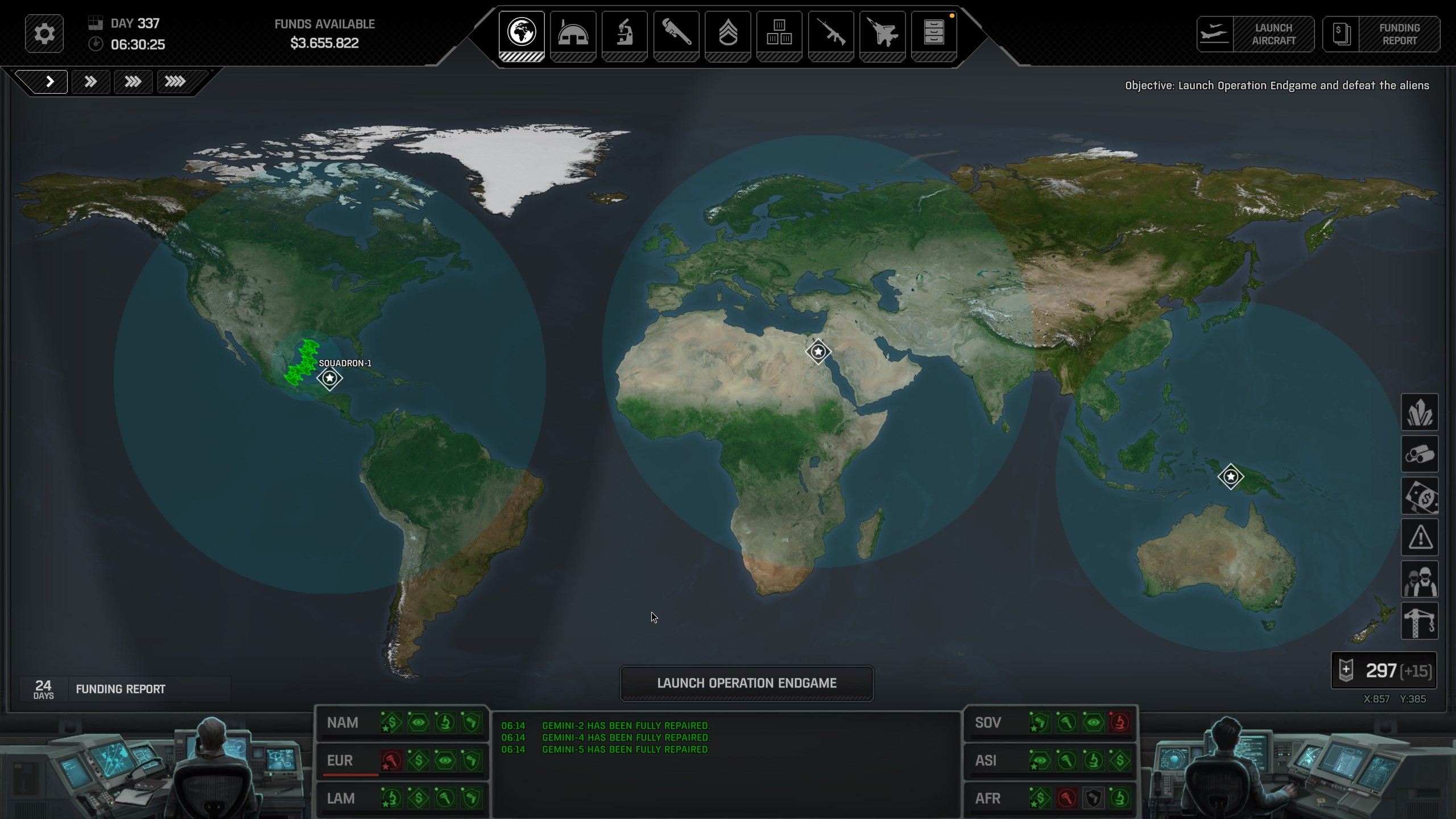1456x819 pixels.
Task: Click AFR dollar funding bonus icon
Action: coord(1040,799)
